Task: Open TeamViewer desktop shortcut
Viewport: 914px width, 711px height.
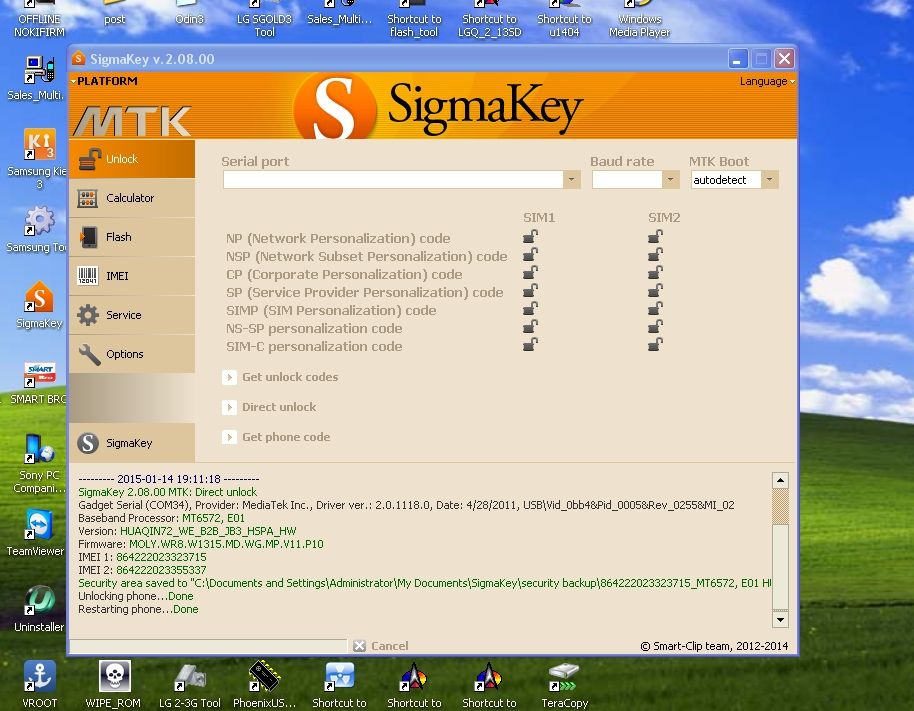Action: 39,532
